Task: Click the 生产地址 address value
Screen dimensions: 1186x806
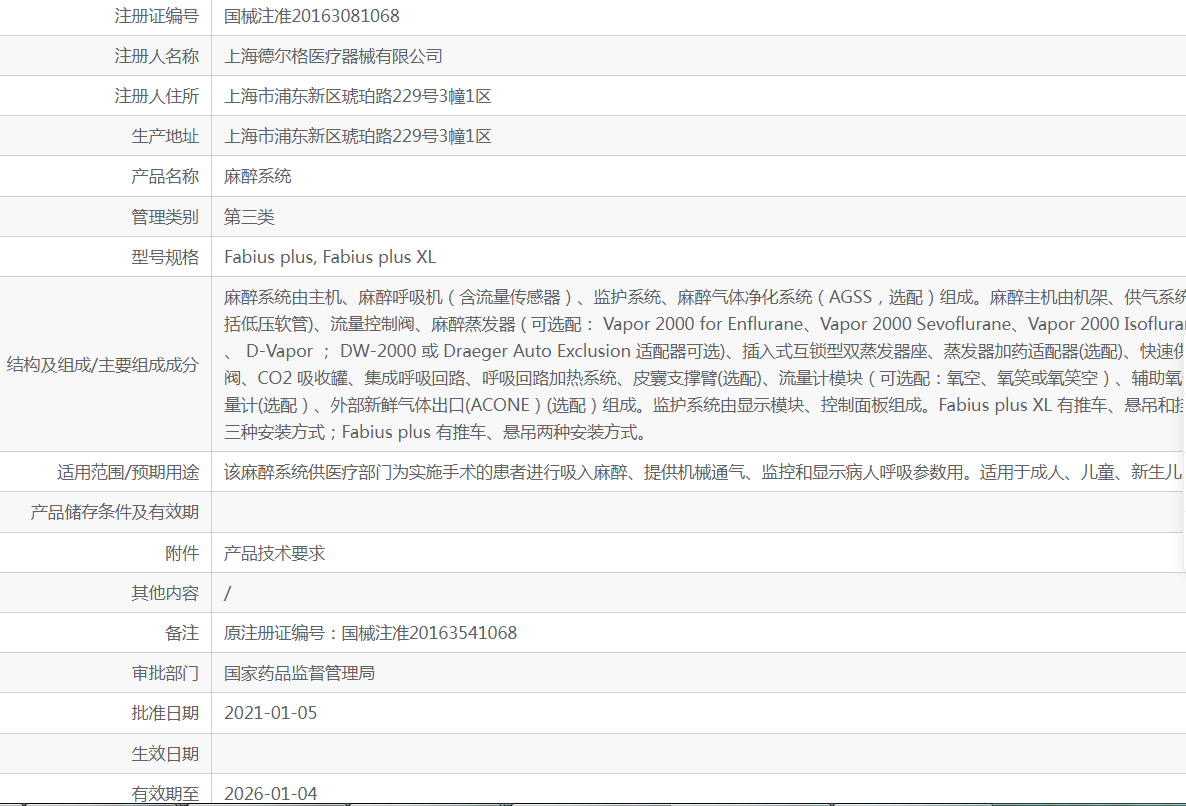Action: click(x=358, y=136)
